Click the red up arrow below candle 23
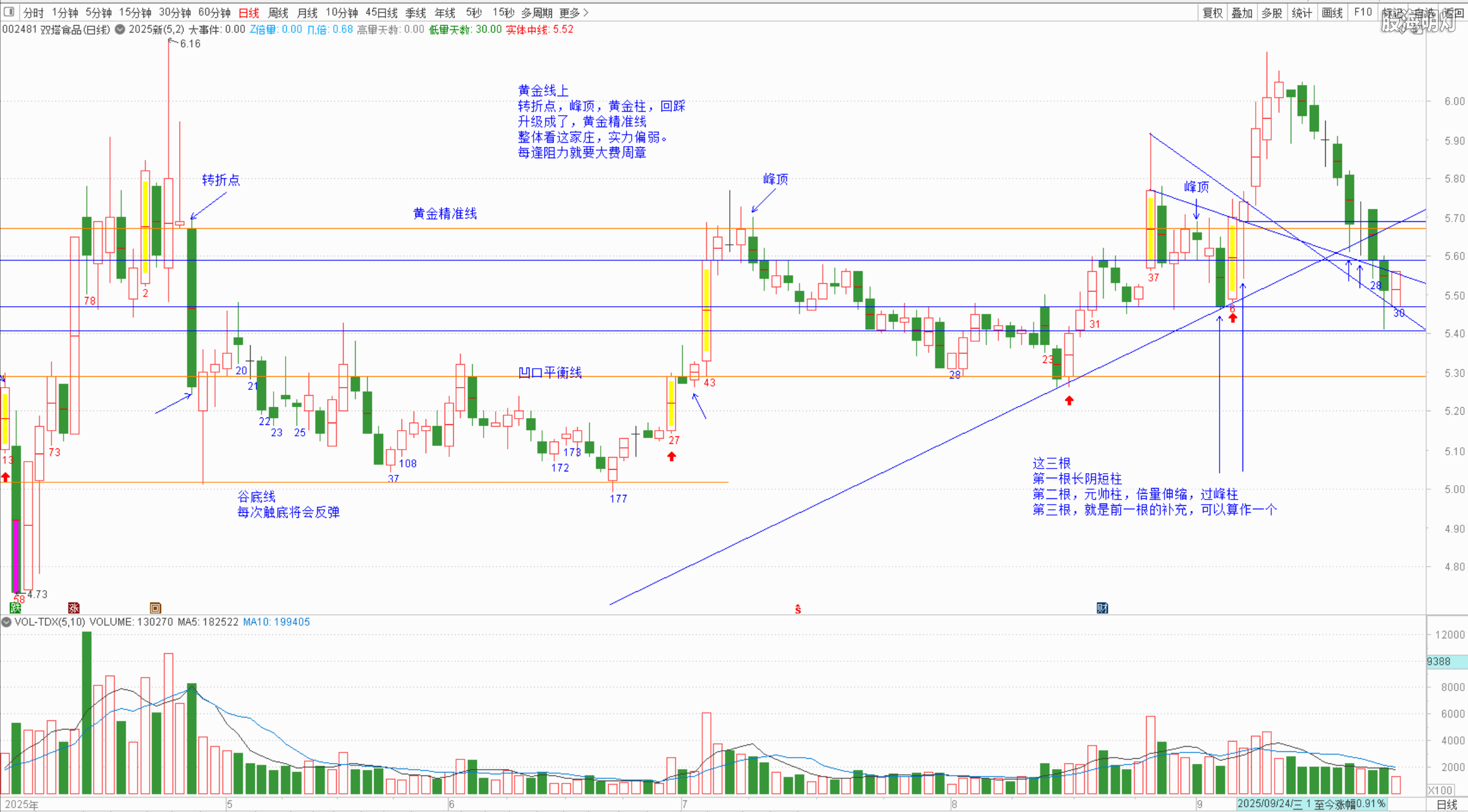The width and height of the screenshot is (1468, 812). click(x=1069, y=401)
